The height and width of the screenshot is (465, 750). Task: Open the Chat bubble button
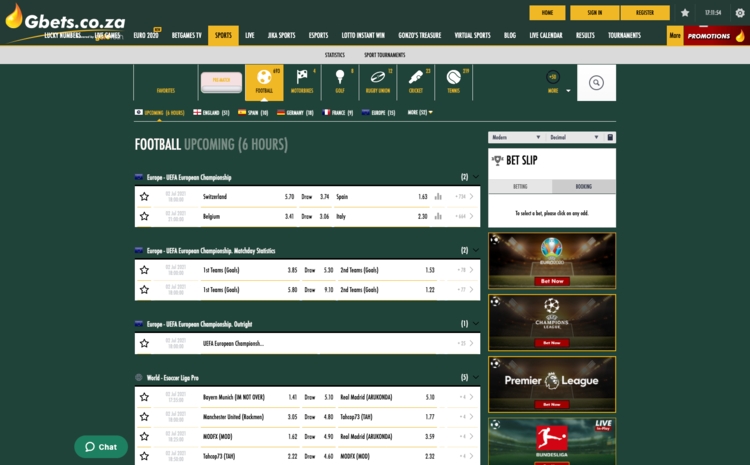[101, 447]
